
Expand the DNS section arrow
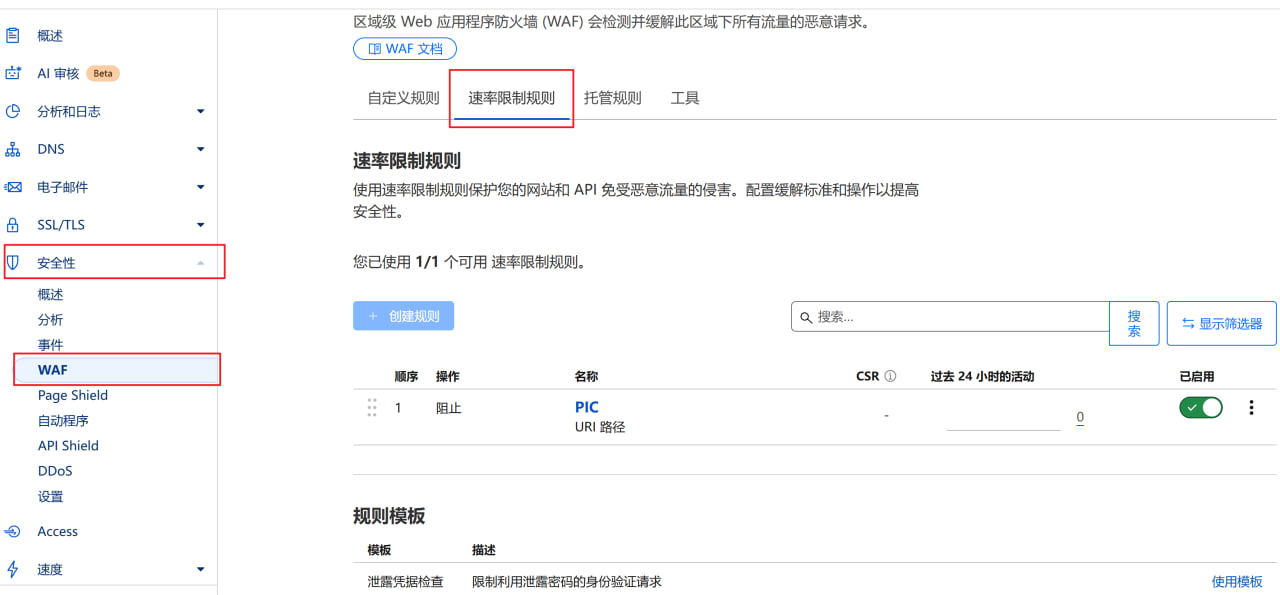200,150
